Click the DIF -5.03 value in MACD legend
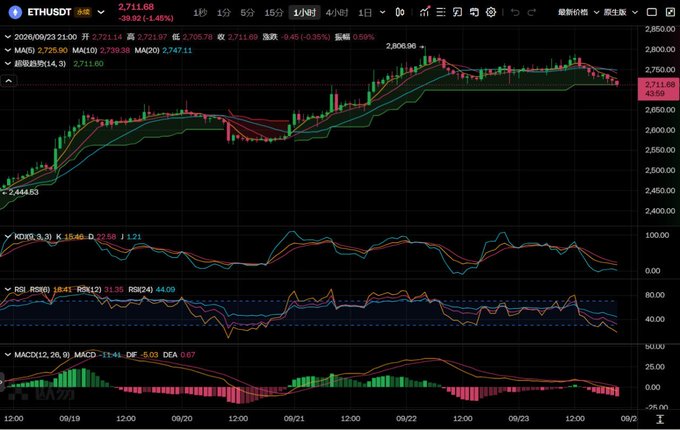 pos(142,355)
